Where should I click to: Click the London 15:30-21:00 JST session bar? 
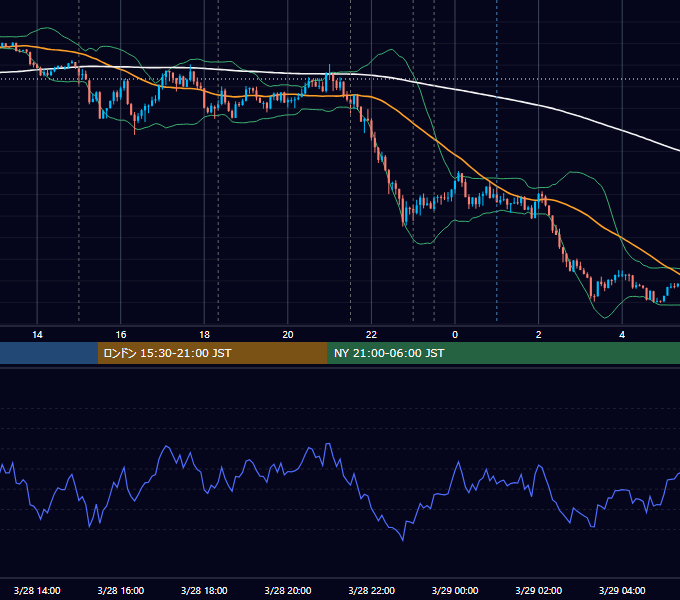click(212, 353)
